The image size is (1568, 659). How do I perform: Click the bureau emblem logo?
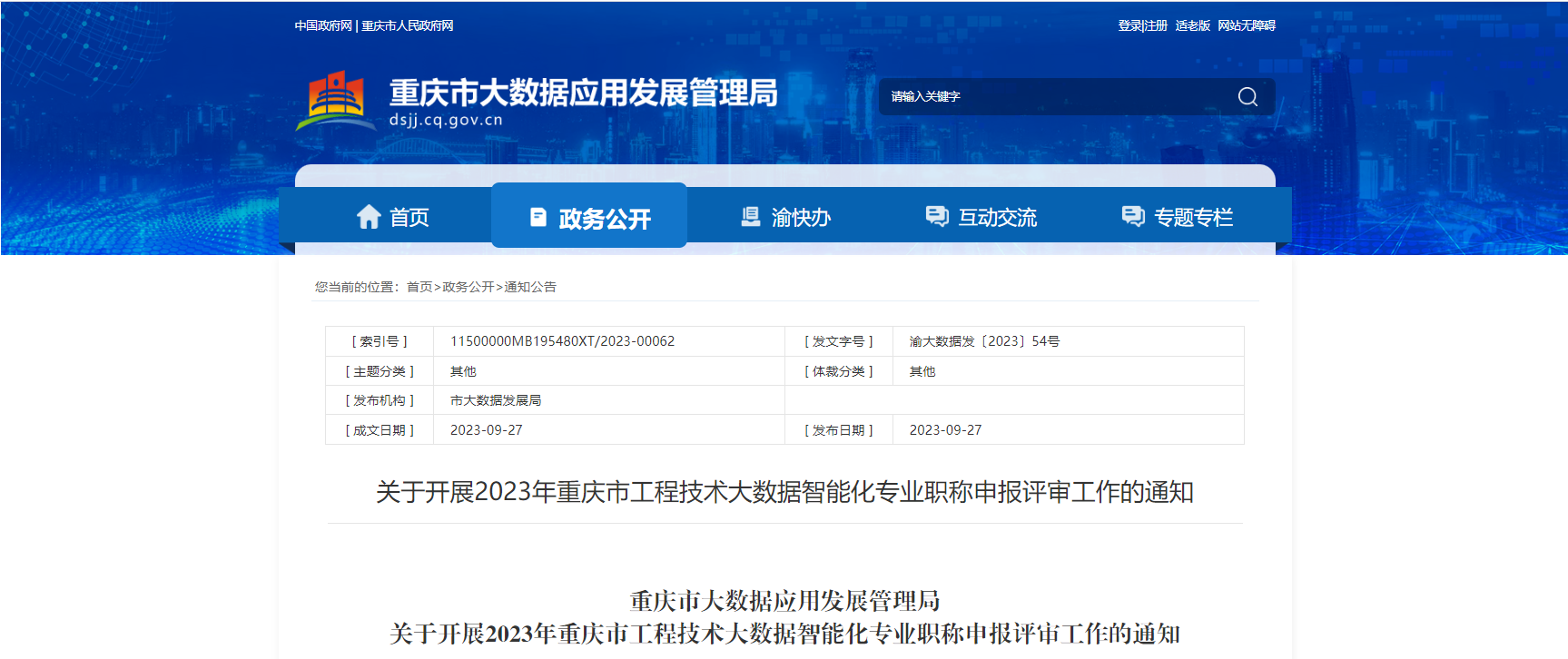334,101
